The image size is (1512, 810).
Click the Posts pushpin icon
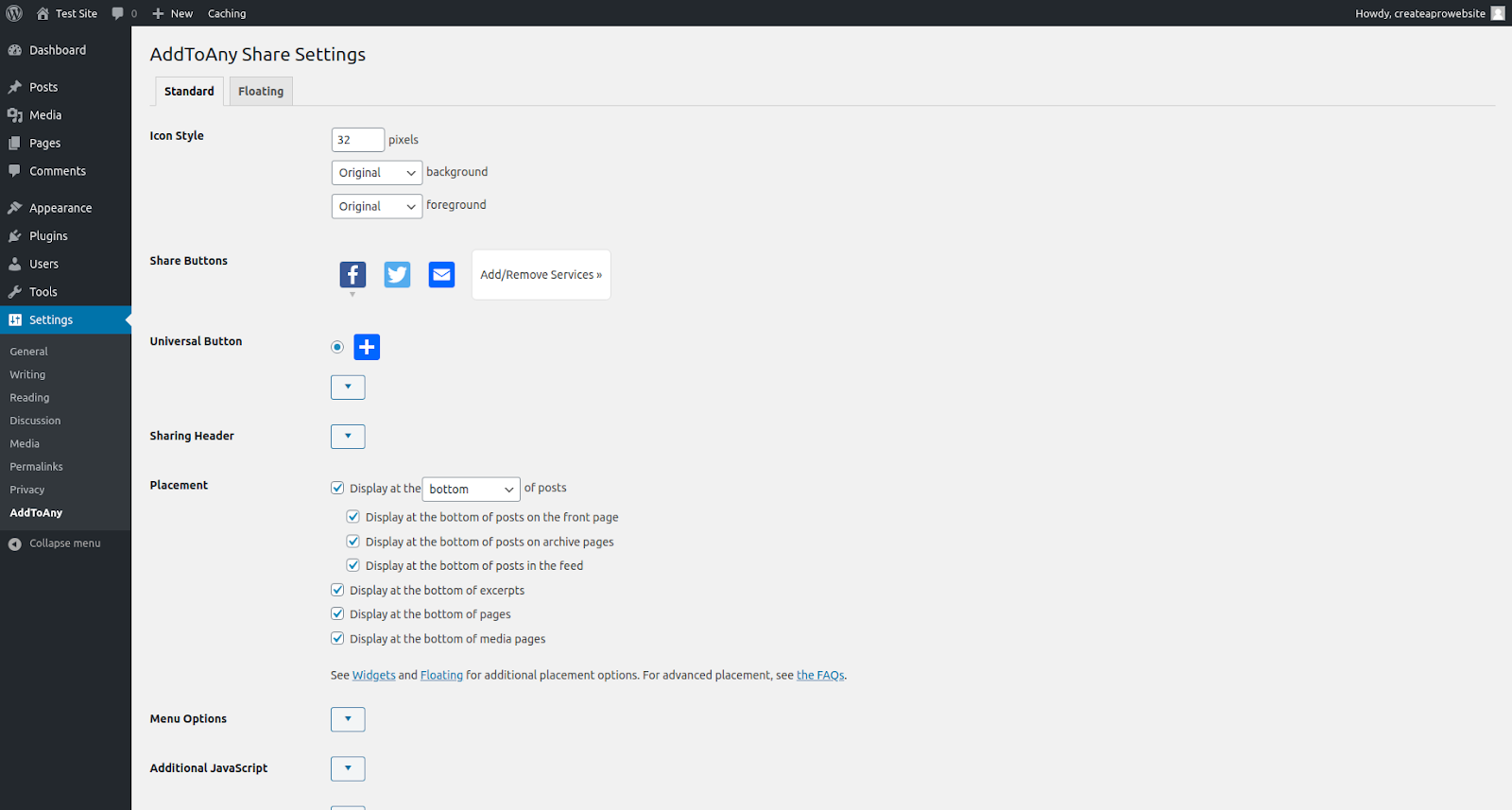[15, 87]
